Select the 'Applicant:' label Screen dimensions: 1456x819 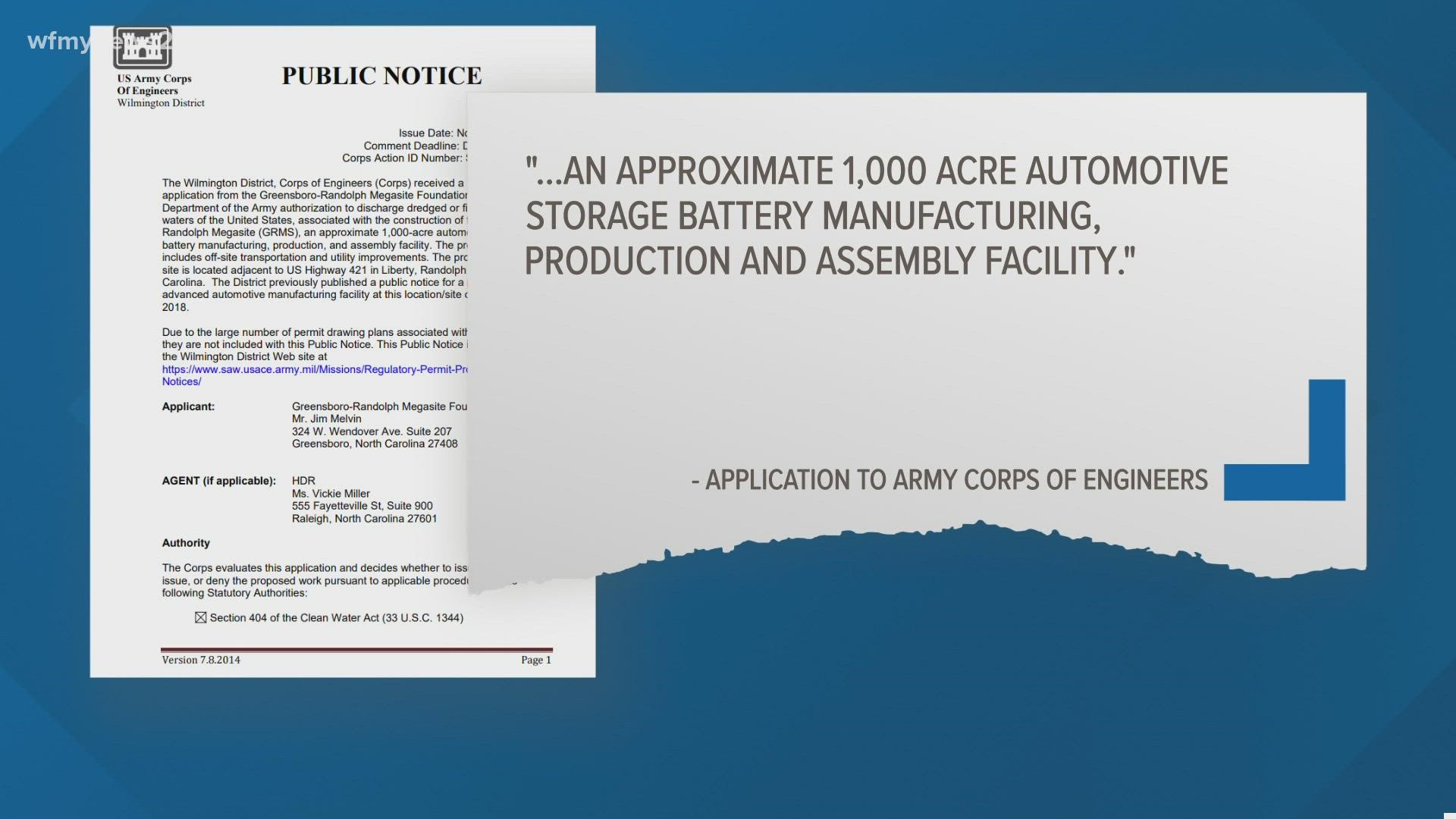(x=188, y=406)
